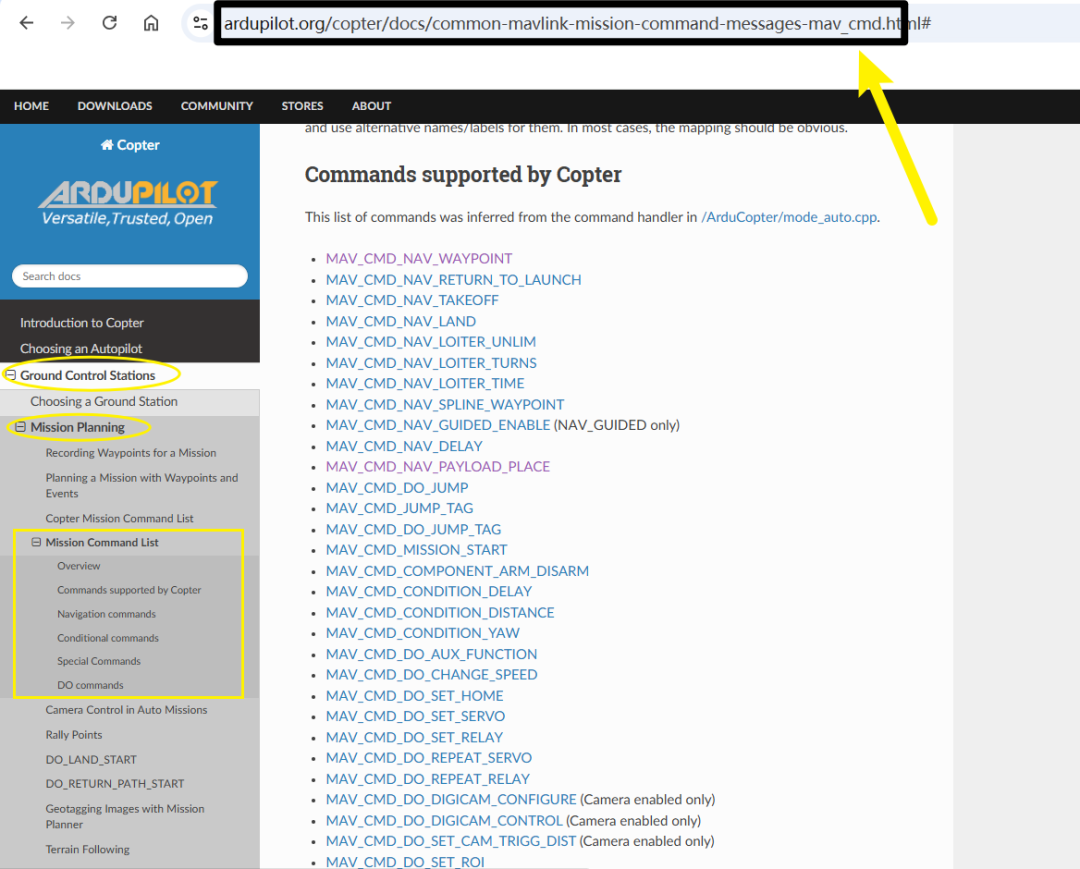Open the DOWNLOADS menu item
This screenshot has width=1080, height=869.
115,106
